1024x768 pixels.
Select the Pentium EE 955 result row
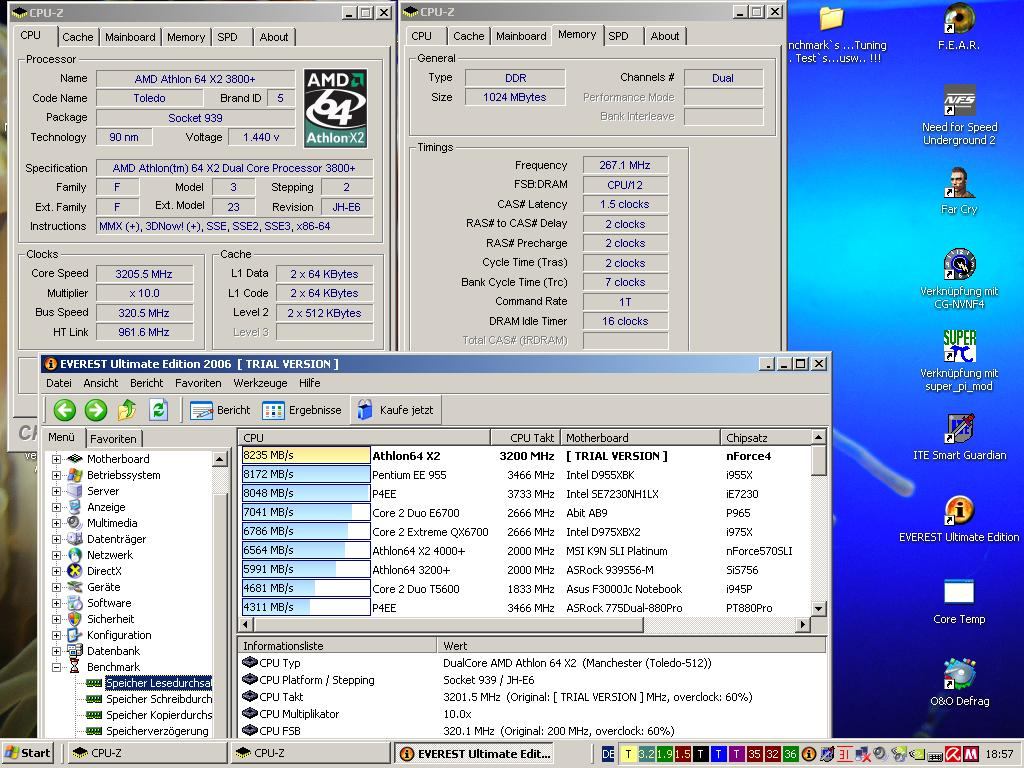pos(526,475)
